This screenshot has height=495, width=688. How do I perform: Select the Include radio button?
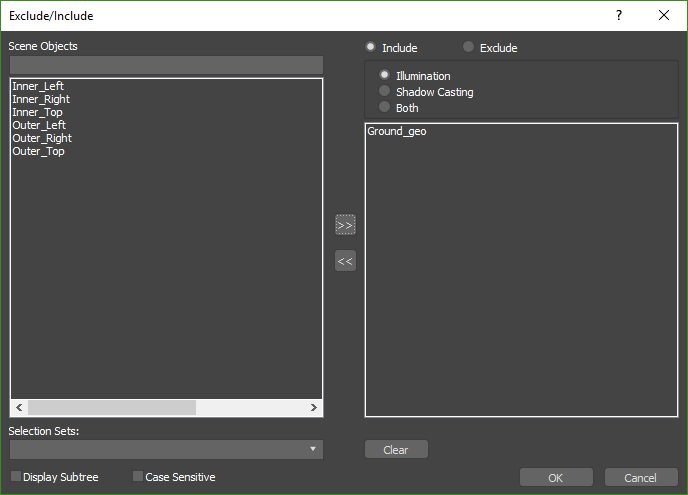coord(371,47)
